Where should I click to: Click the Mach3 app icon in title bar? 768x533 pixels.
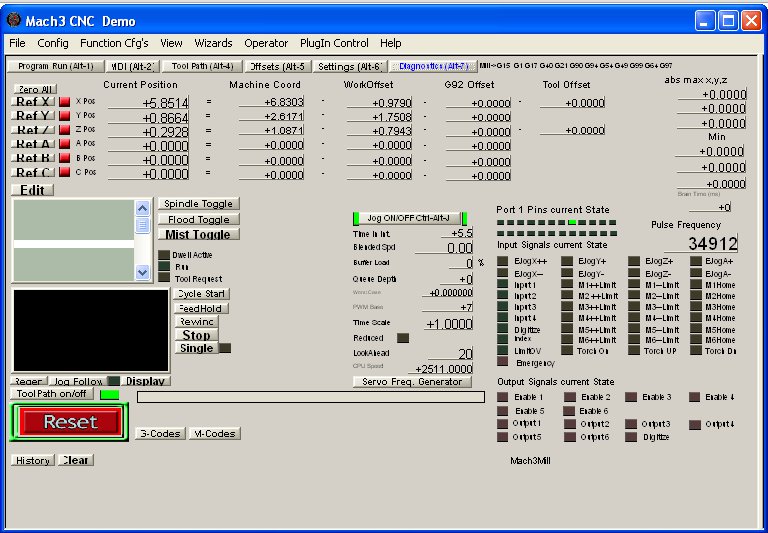14,21
